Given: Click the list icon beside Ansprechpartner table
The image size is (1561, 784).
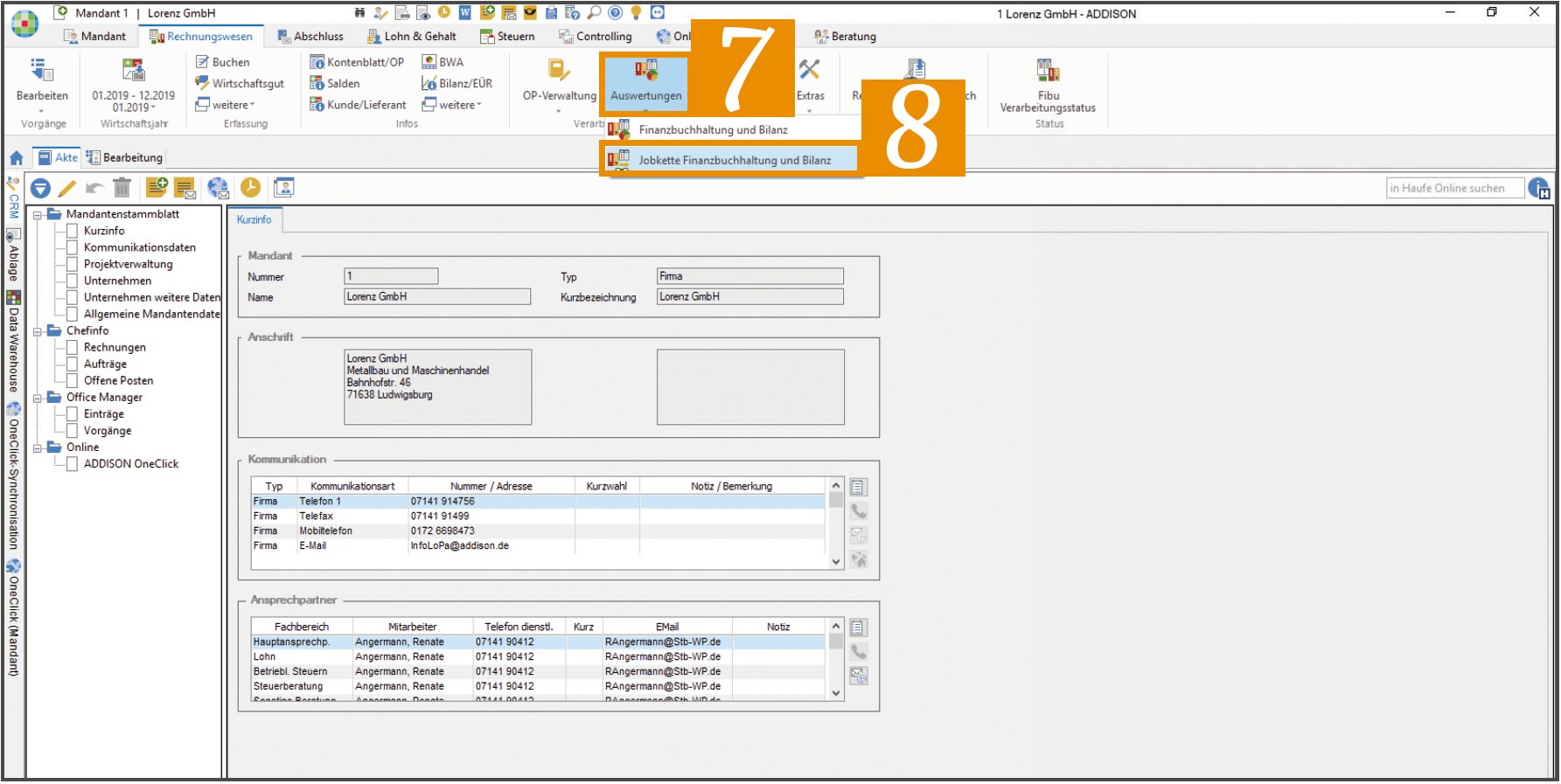Looking at the screenshot, I should [858, 628].
